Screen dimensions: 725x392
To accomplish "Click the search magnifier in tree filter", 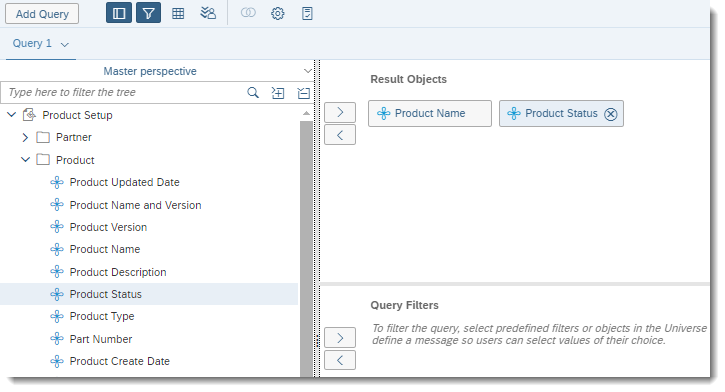I will coord(253,92).
